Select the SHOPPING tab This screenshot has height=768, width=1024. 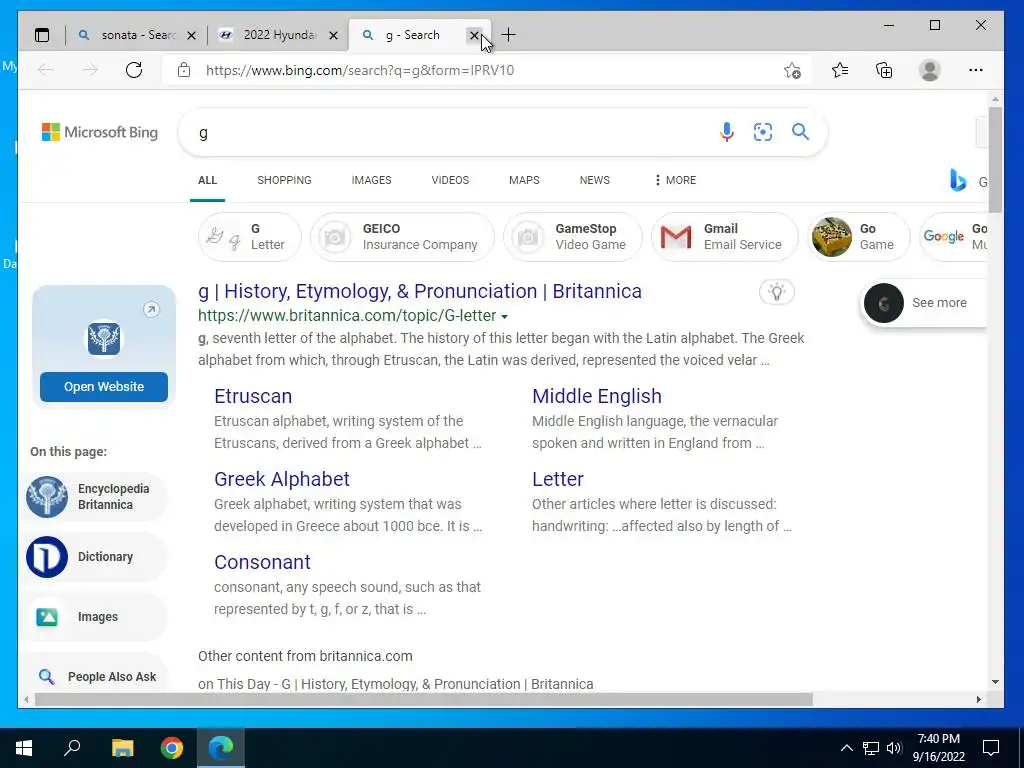click(284, 180)
